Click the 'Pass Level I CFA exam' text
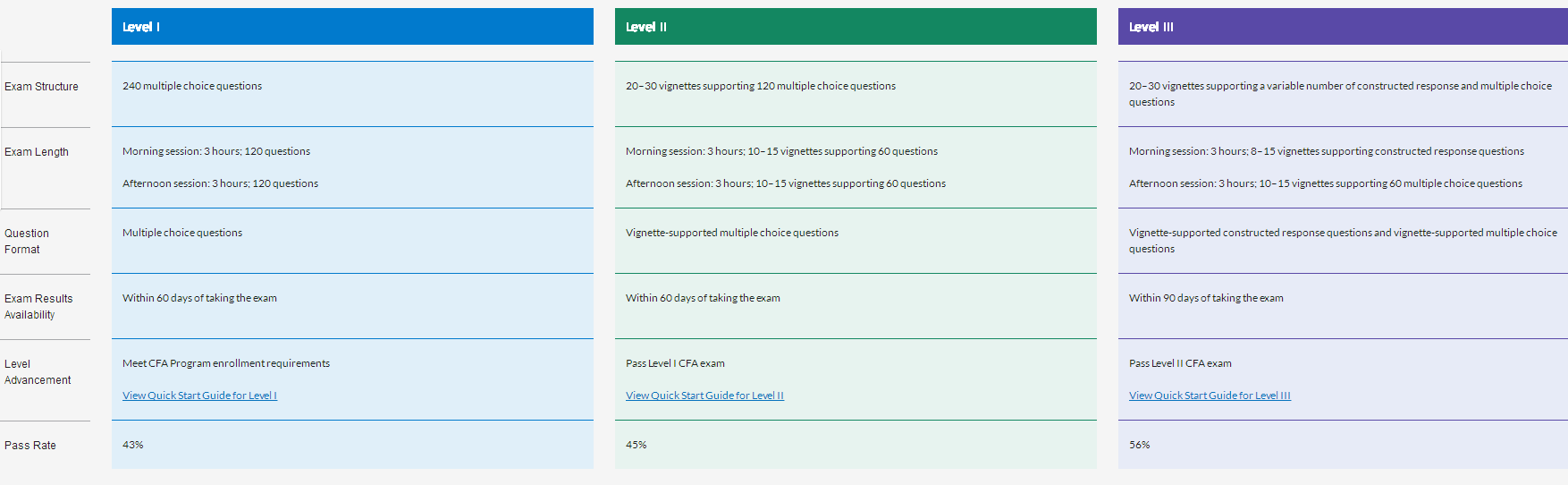Viewport: 1568px width, 485px height. [x=675, y=363]
